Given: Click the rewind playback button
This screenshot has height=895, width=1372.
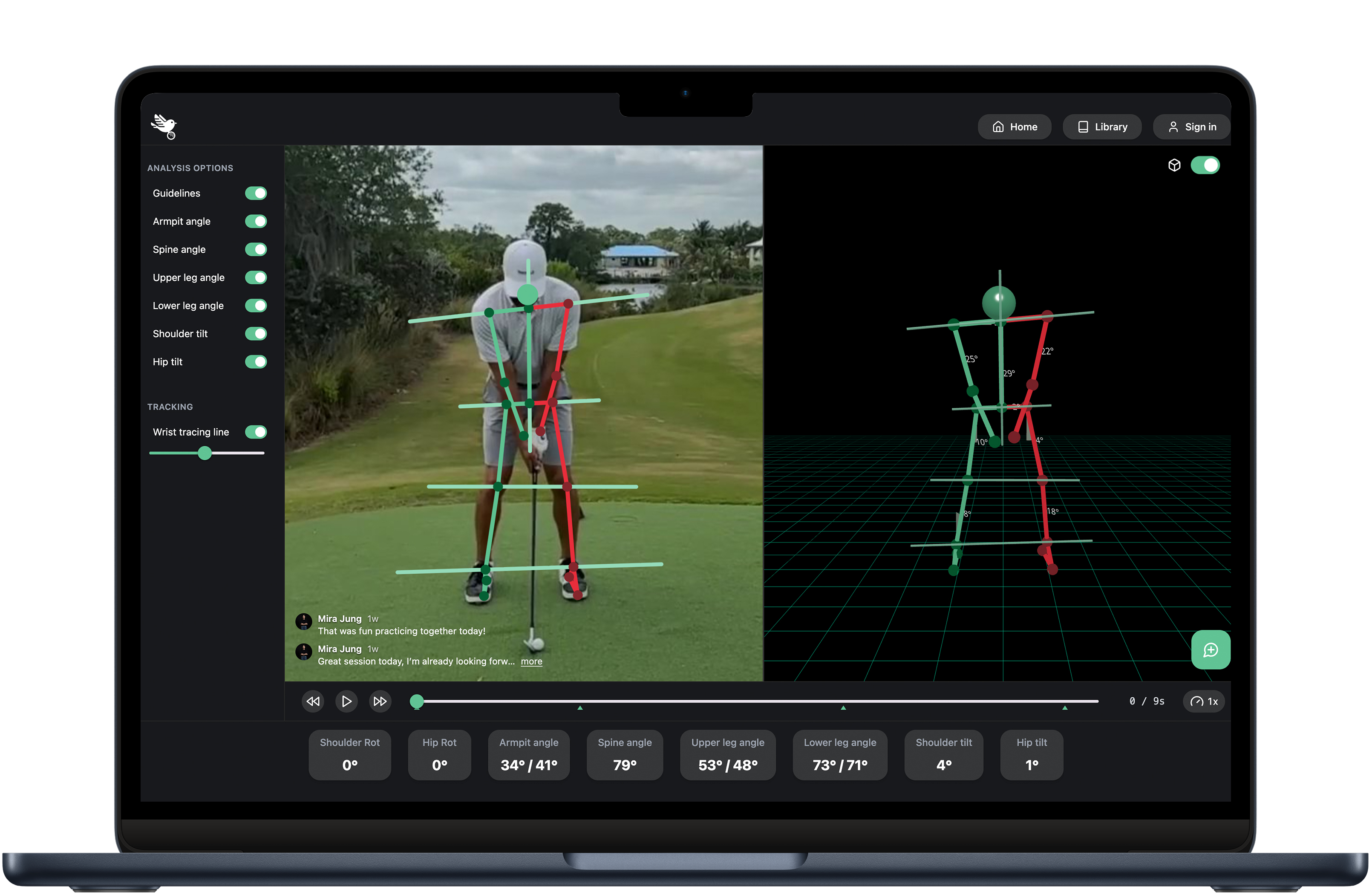Looking at the screenshot, I should click(313, 701).
